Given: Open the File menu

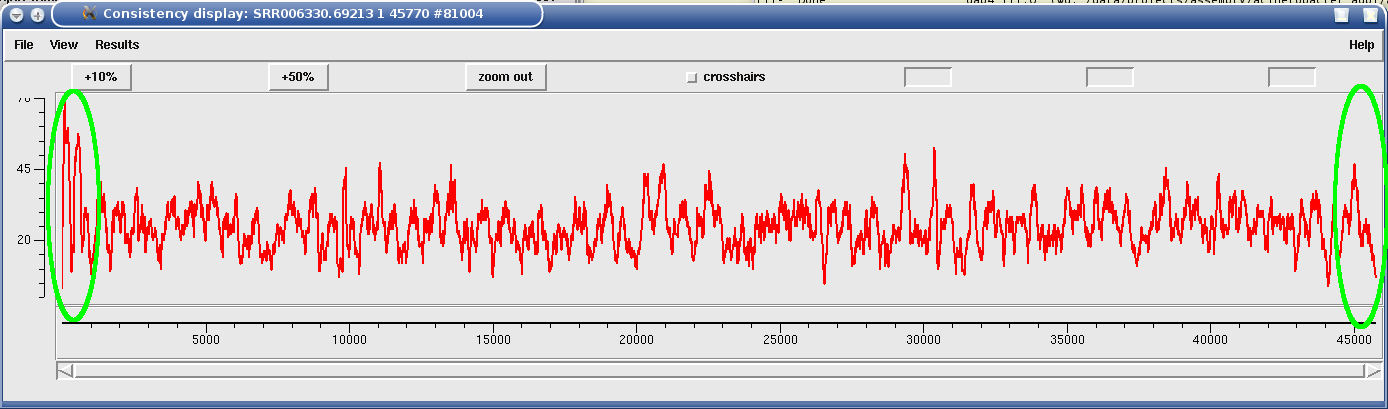Looking at the screenshot, I should click(x=24, y=45).
